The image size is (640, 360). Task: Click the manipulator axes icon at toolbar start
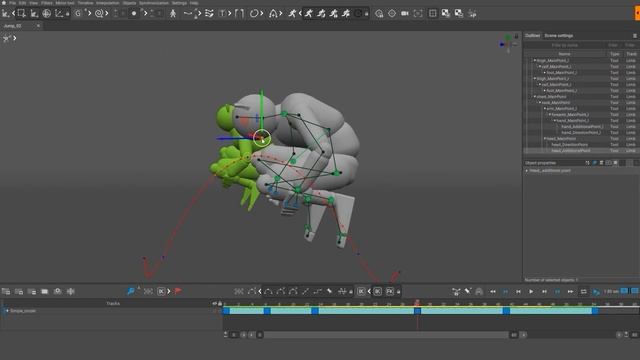pos(5,13)
